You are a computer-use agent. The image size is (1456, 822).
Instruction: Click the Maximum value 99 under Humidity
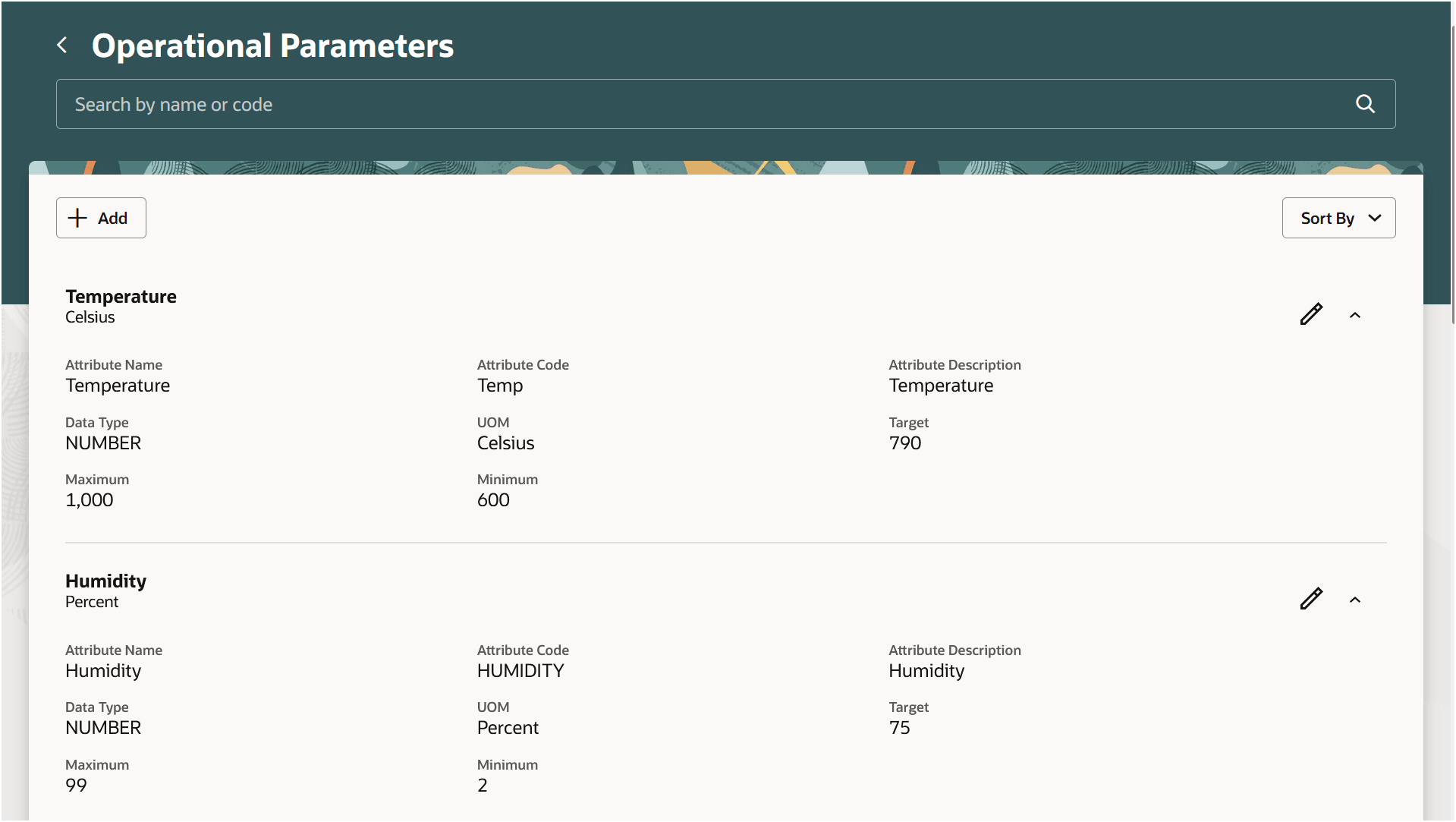(76, 785)
